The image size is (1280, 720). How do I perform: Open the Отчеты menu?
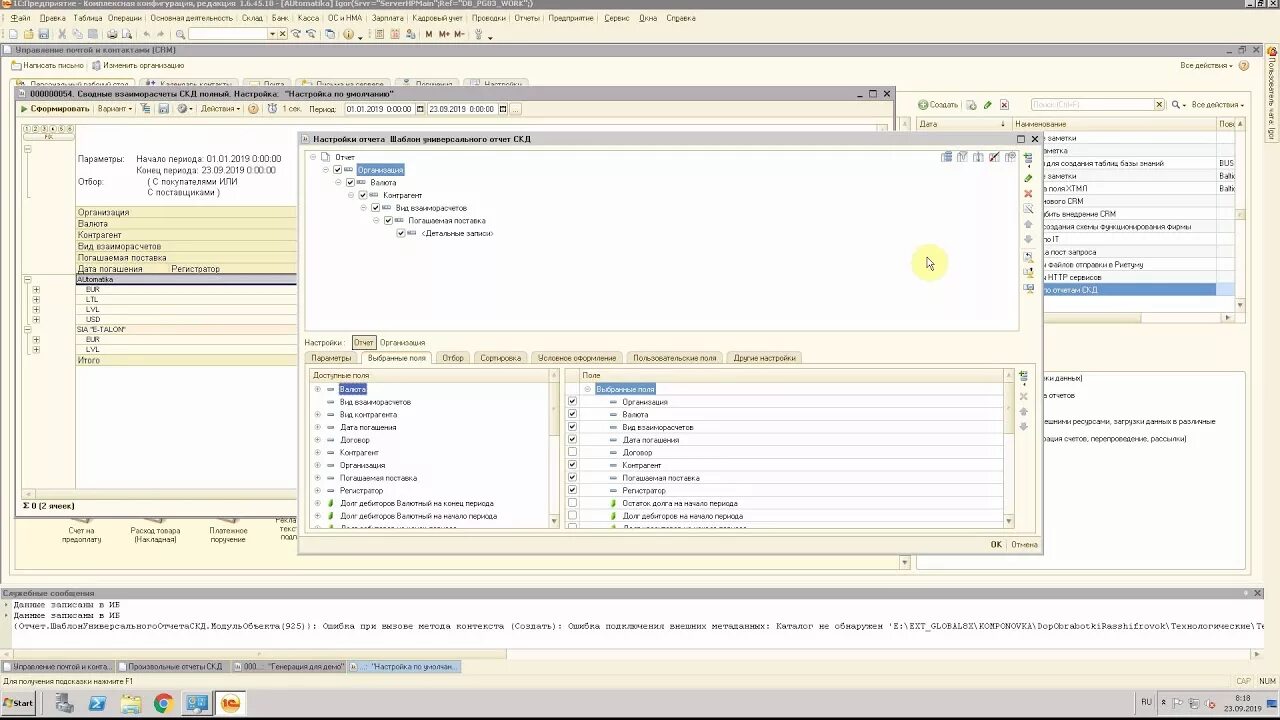pyautogui.click(x=527, y=18)
